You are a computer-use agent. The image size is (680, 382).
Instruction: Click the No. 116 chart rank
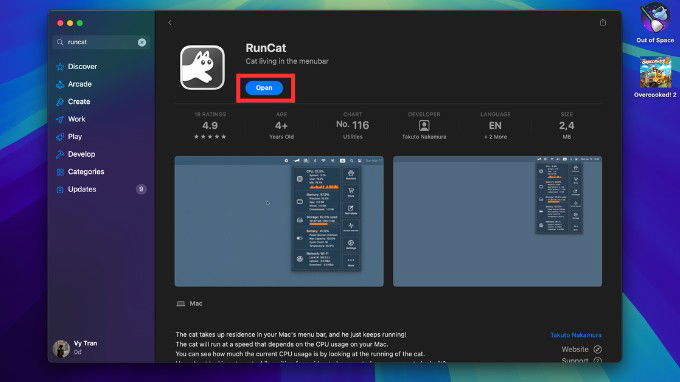point(353,125)
